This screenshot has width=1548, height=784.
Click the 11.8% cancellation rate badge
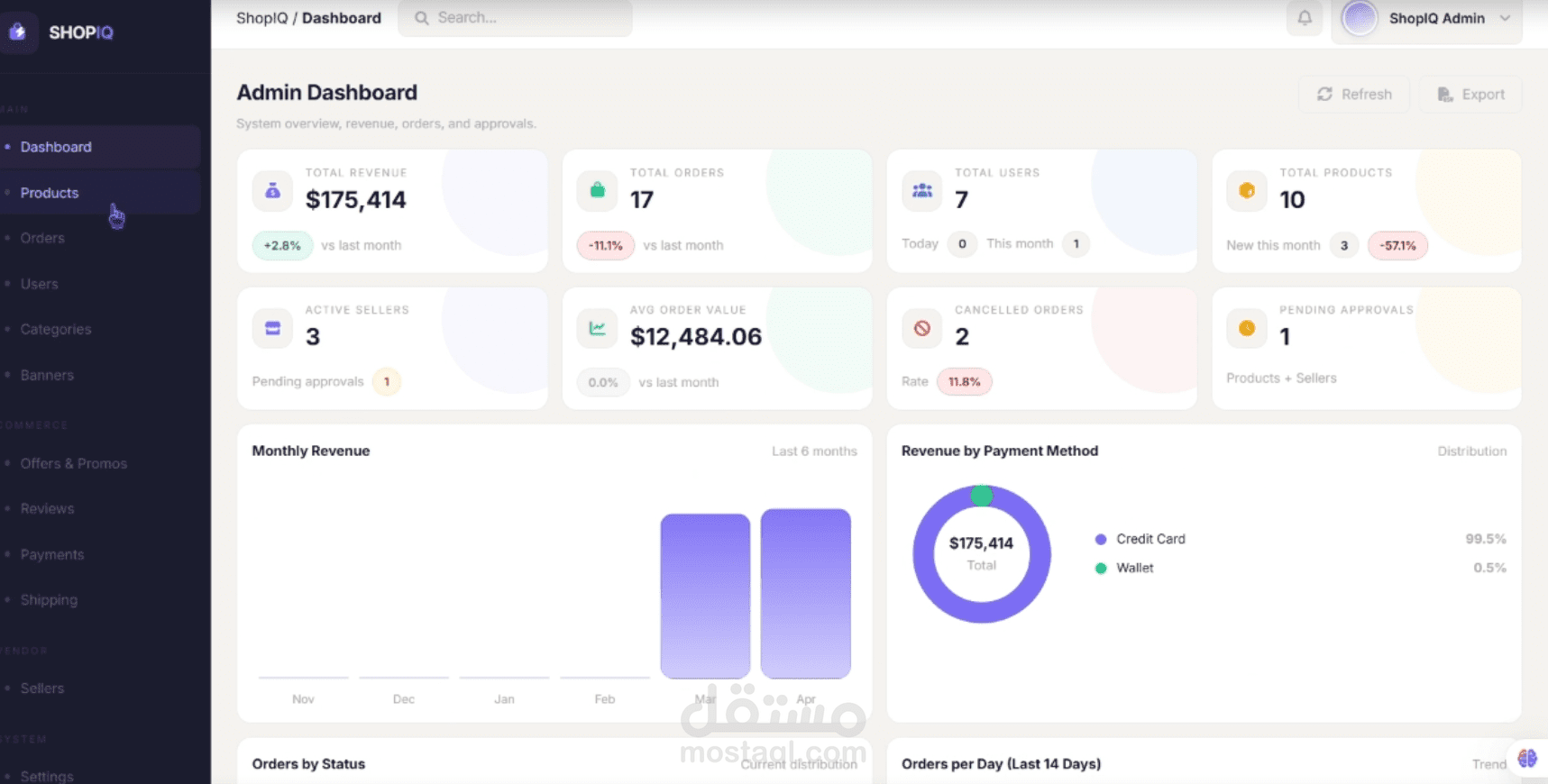click(965, 382)
